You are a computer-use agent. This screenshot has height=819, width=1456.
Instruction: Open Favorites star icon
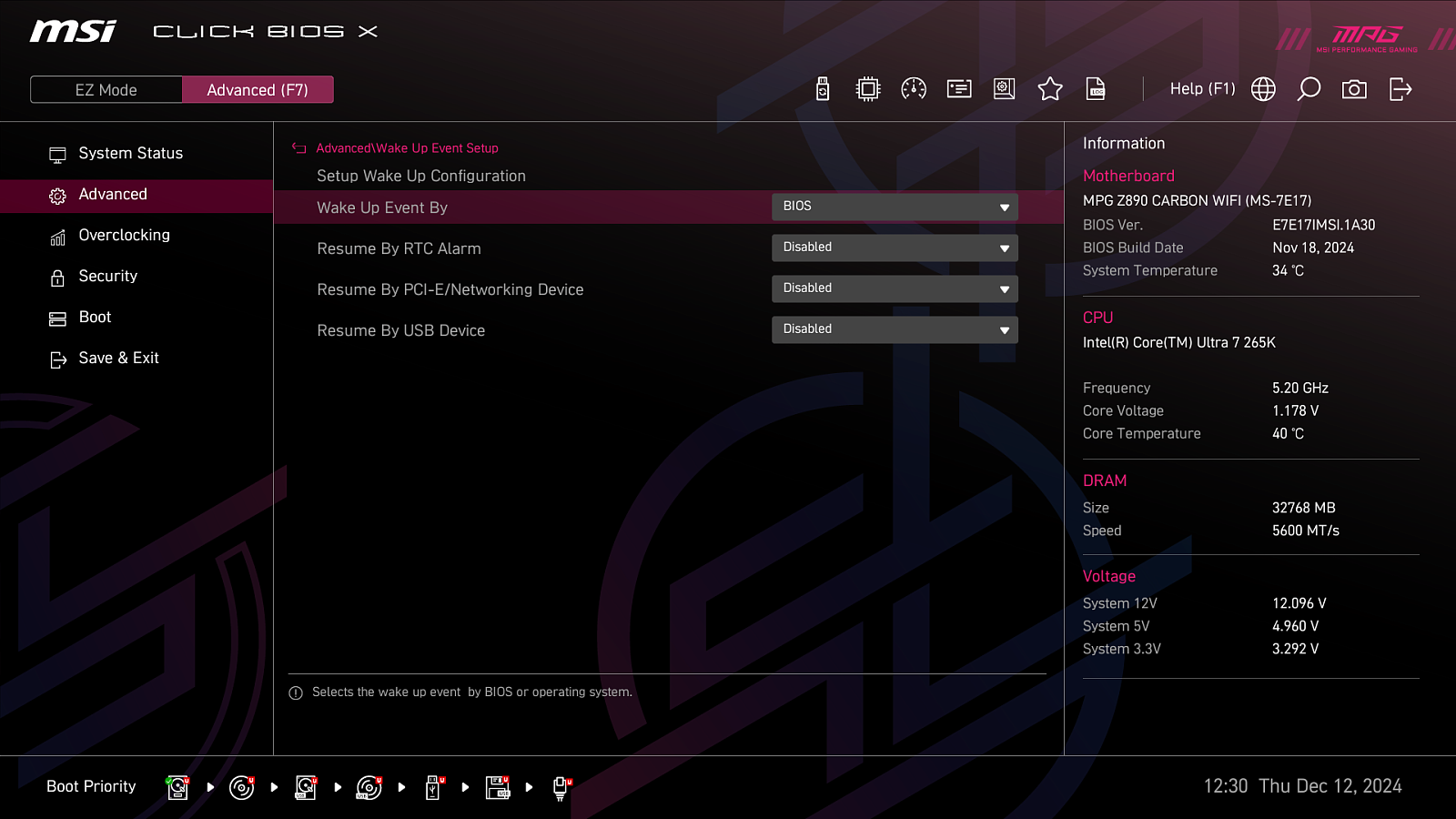click(x=1050, y=89)
